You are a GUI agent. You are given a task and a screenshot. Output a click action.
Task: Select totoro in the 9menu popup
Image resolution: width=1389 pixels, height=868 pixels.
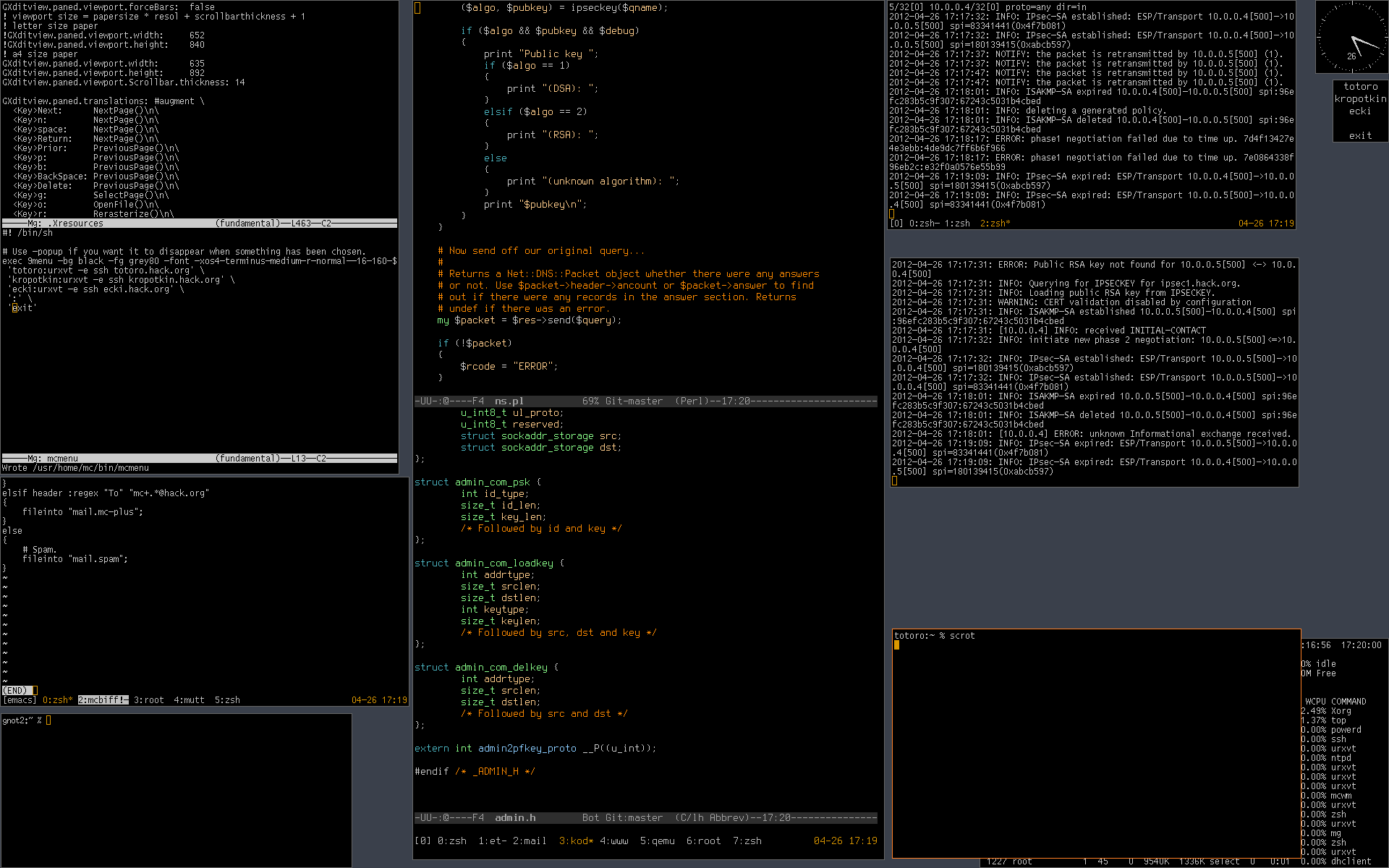pos(1360,87)
